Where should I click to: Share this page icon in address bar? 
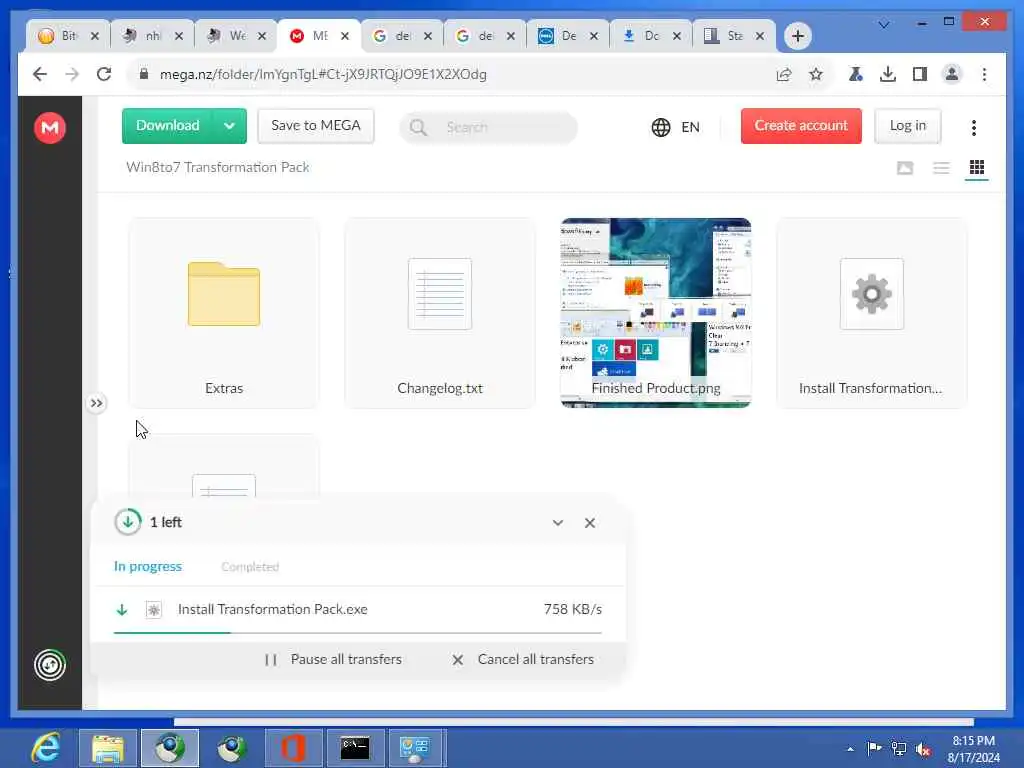(784, 74)
